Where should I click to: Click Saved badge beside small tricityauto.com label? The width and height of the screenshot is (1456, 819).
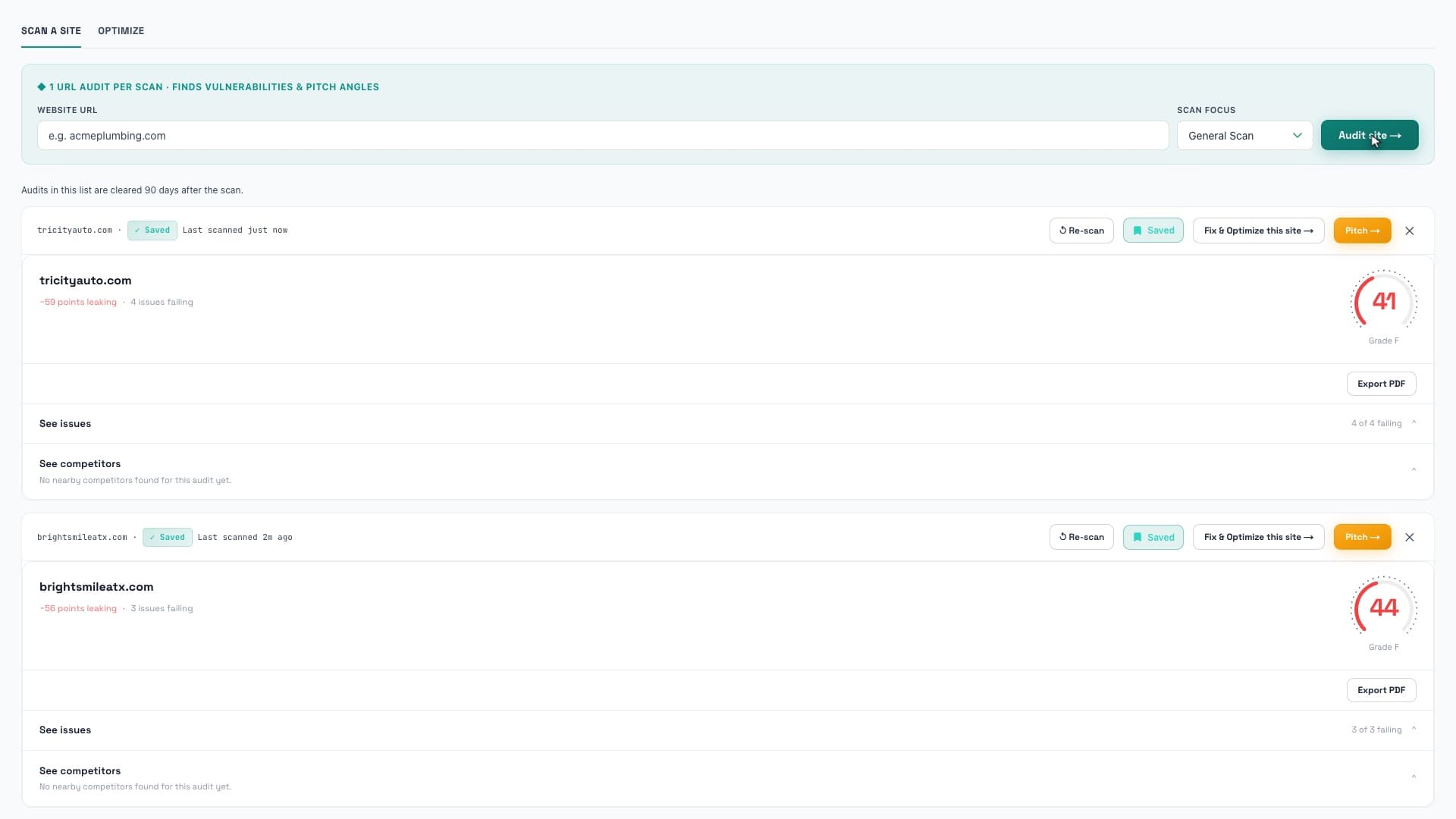click(152, 231)
